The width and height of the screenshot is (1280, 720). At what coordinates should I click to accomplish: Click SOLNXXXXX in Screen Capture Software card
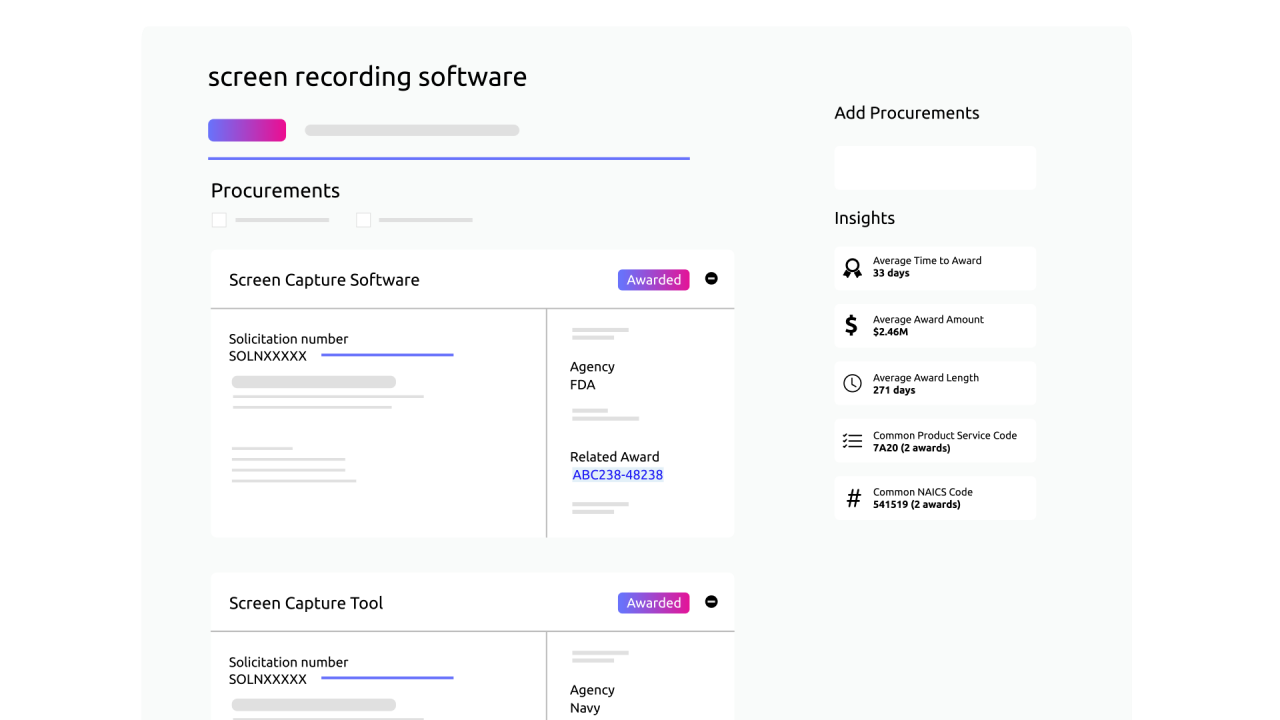(x=268, y=356)
